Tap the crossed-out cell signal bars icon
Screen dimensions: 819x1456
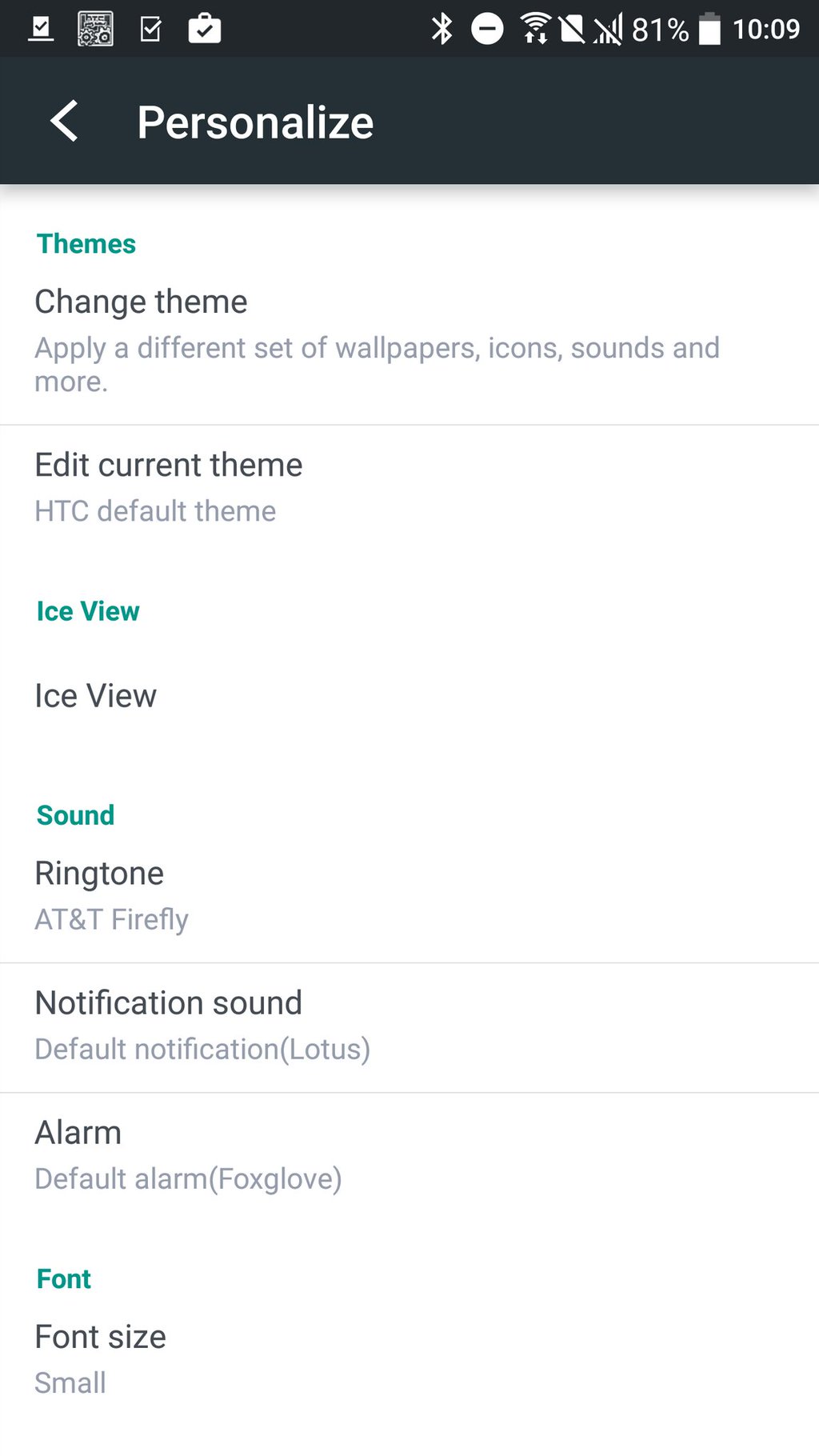[608, 30]
